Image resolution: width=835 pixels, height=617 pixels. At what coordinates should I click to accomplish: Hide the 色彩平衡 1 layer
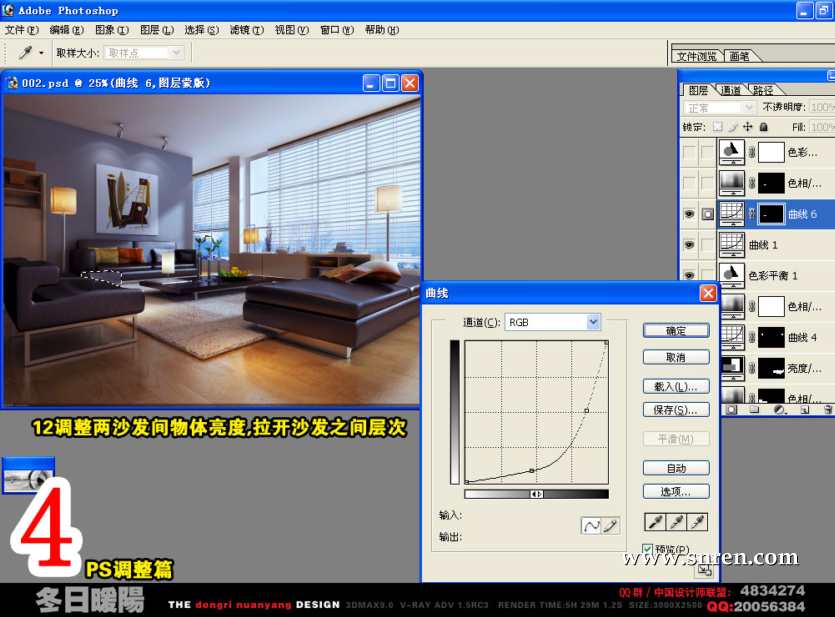pyautogui.click(x=689, y=275)
